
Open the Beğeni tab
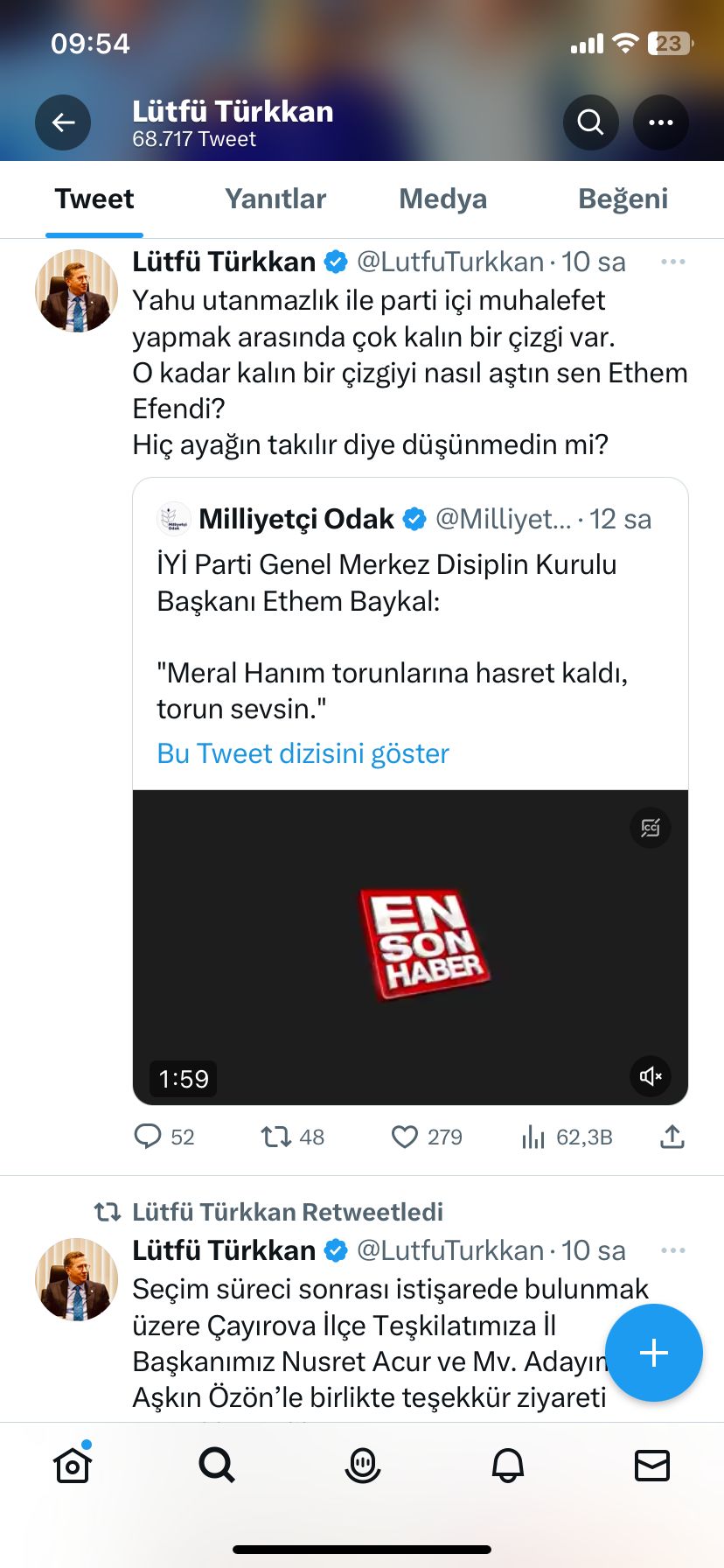point(623,199)
